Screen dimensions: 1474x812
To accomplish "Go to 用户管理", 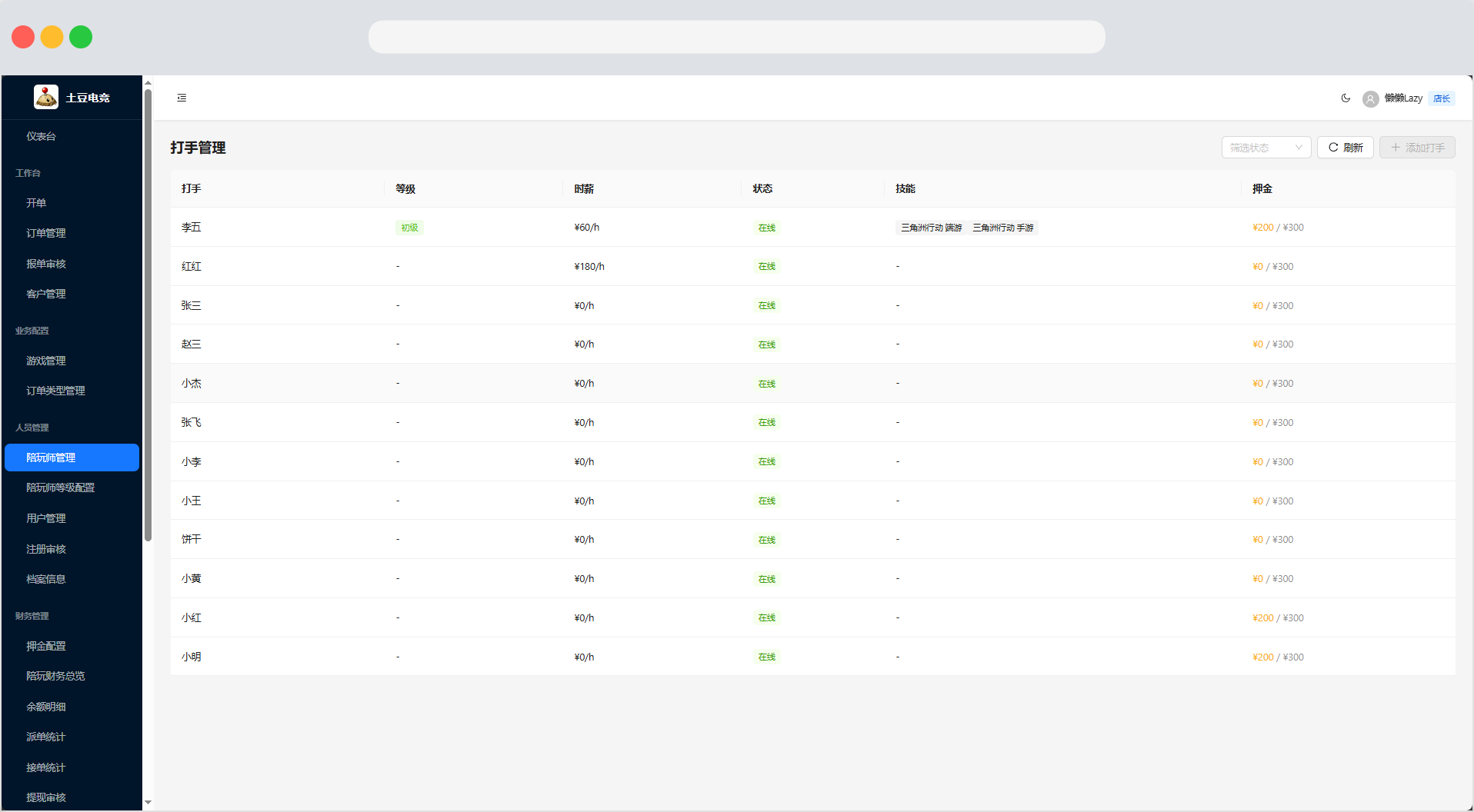I will [x=72, y=518].
